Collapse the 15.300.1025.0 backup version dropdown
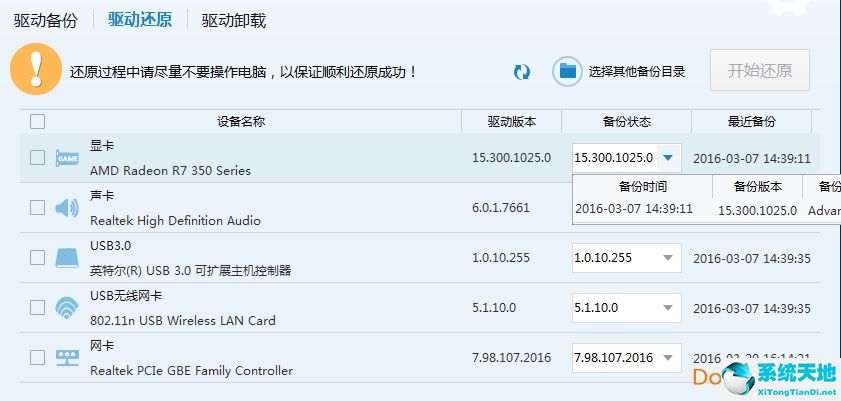841x401 pixels. 668,158
